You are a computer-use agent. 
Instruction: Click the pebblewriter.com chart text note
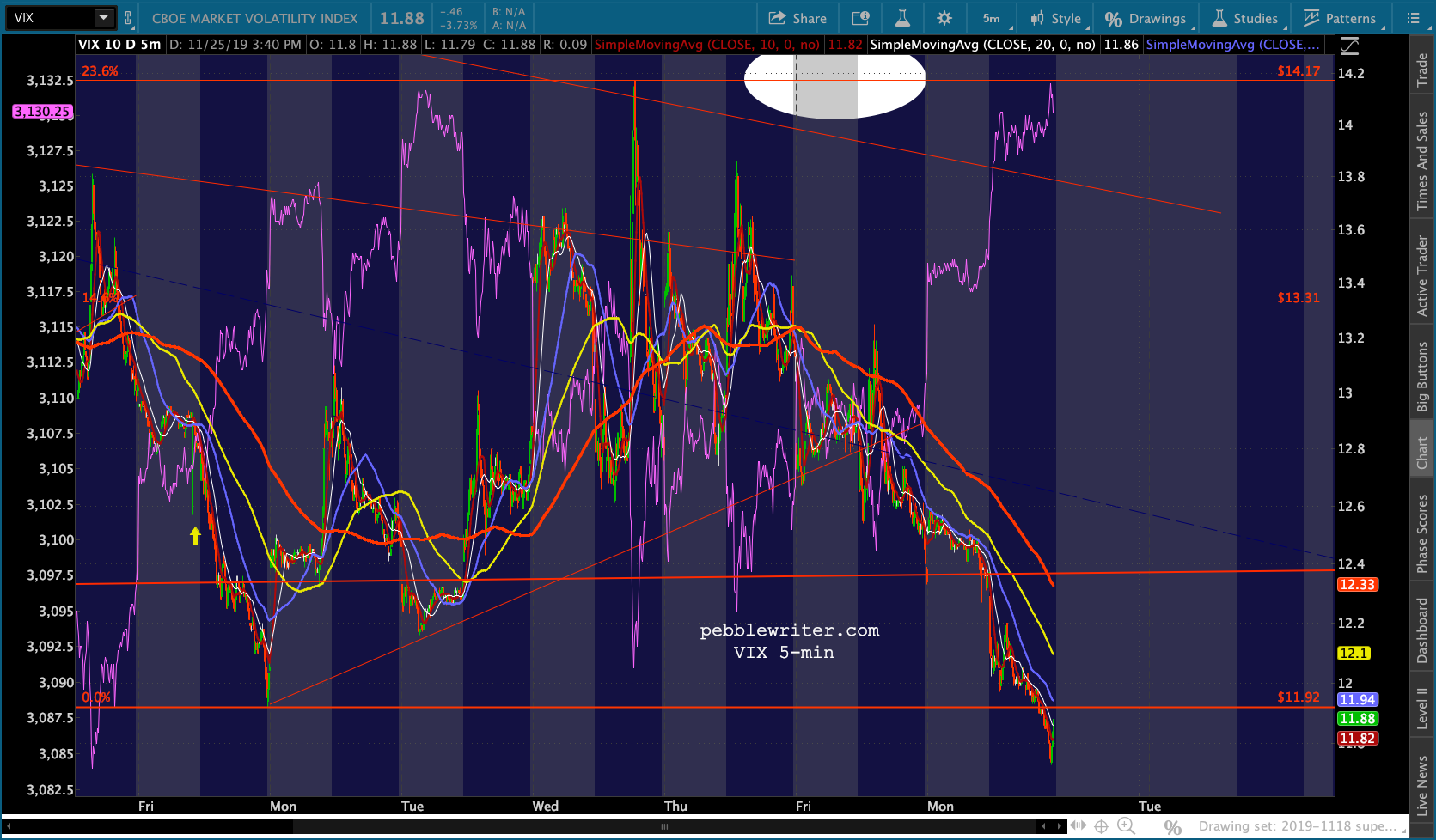789,630
